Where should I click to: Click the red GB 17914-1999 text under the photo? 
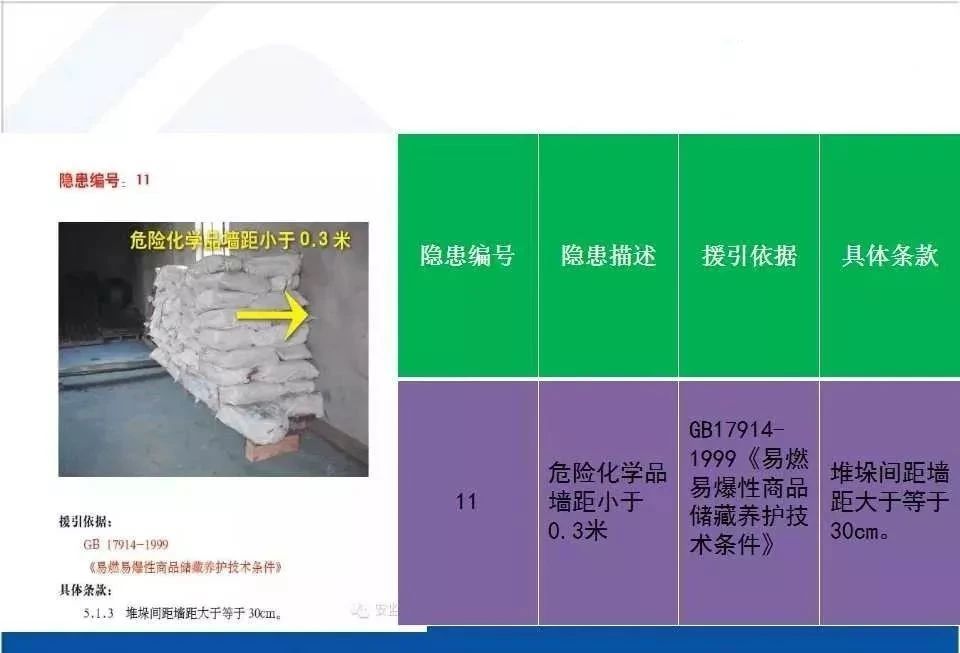pos(125,545)
